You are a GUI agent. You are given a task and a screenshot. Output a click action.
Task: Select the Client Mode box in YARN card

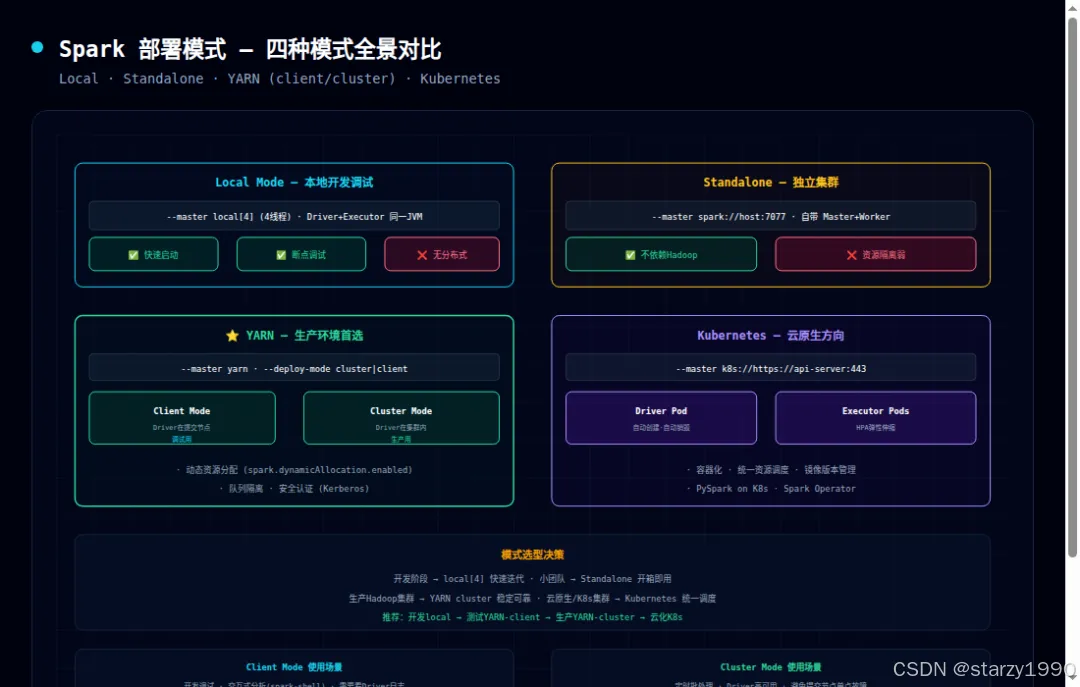click(182, 418)
